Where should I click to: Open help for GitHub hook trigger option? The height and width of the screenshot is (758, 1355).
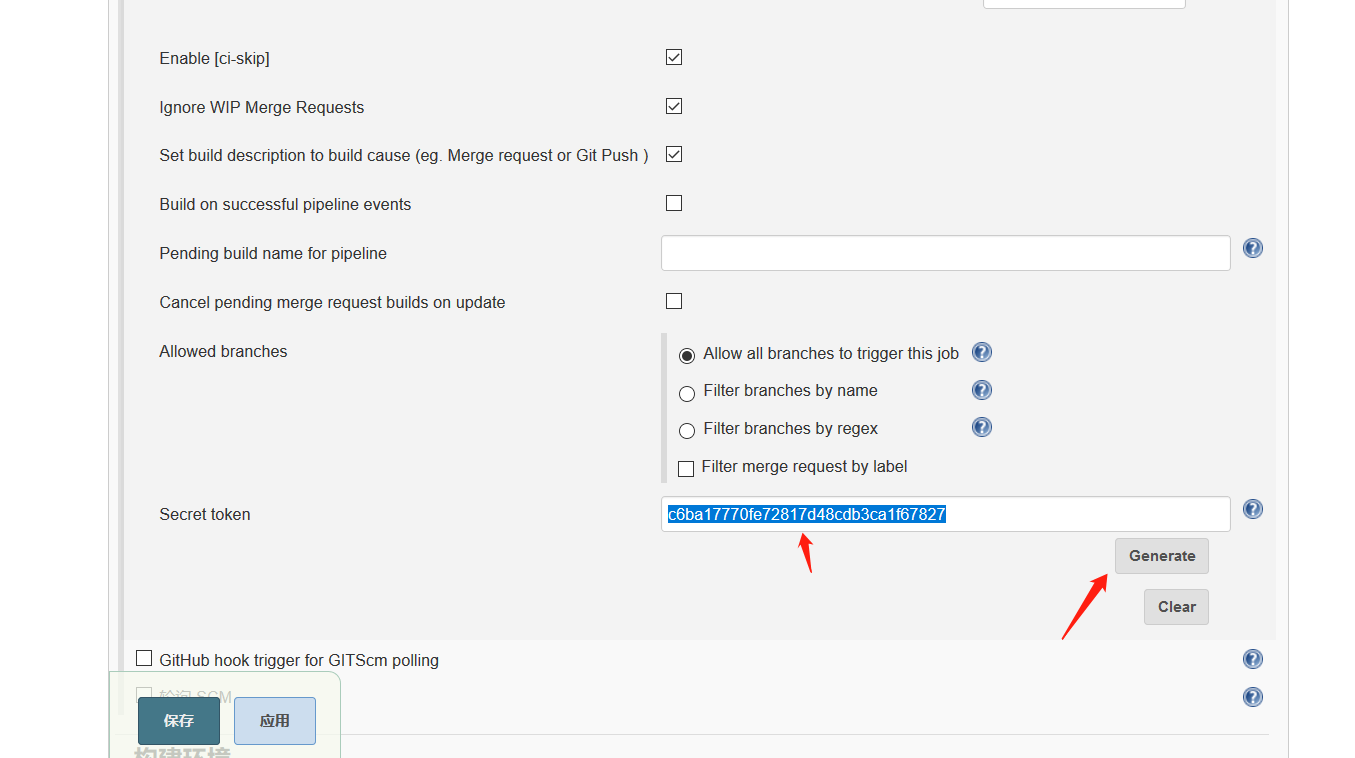pos(1252,659)
